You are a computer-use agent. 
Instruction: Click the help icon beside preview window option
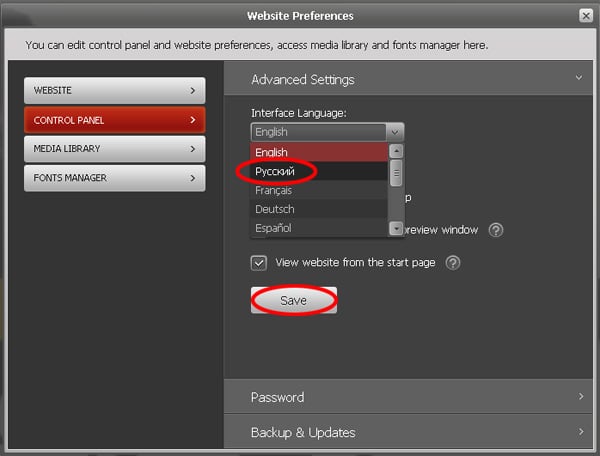point(496,230)
